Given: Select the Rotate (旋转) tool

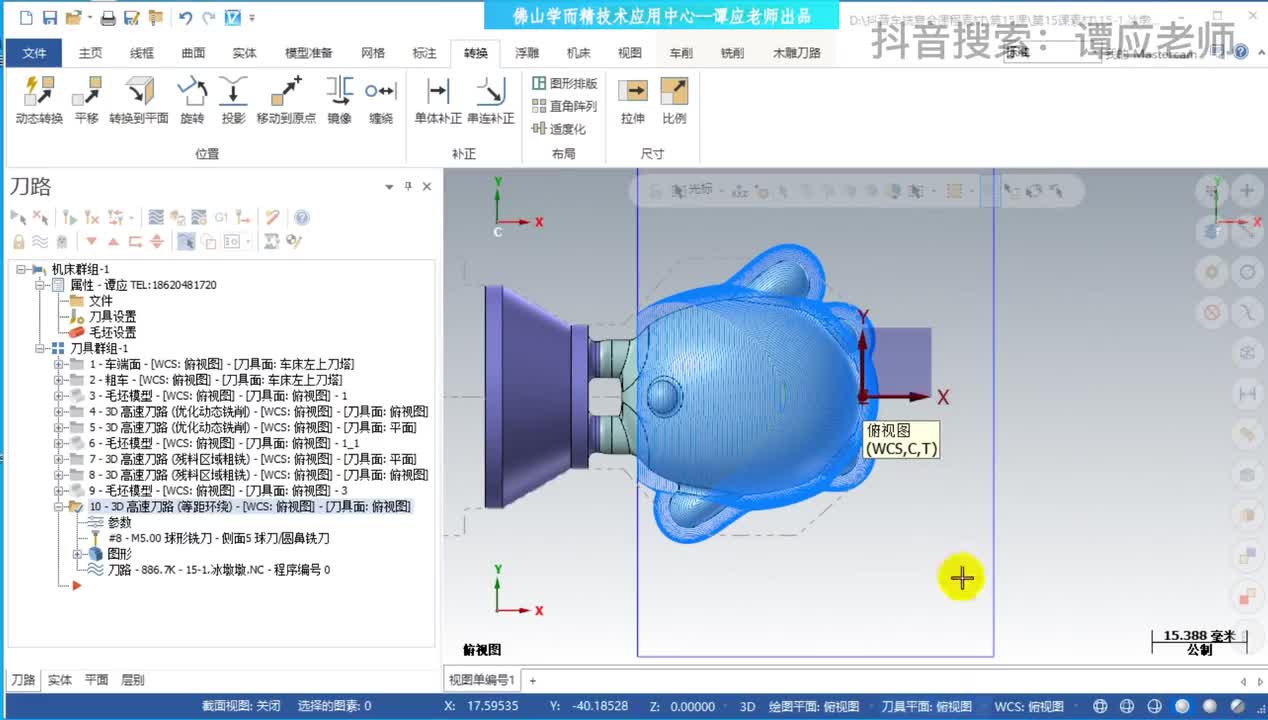Looking at the screenshot, I should pyautogui.click(x=192, y=100).
